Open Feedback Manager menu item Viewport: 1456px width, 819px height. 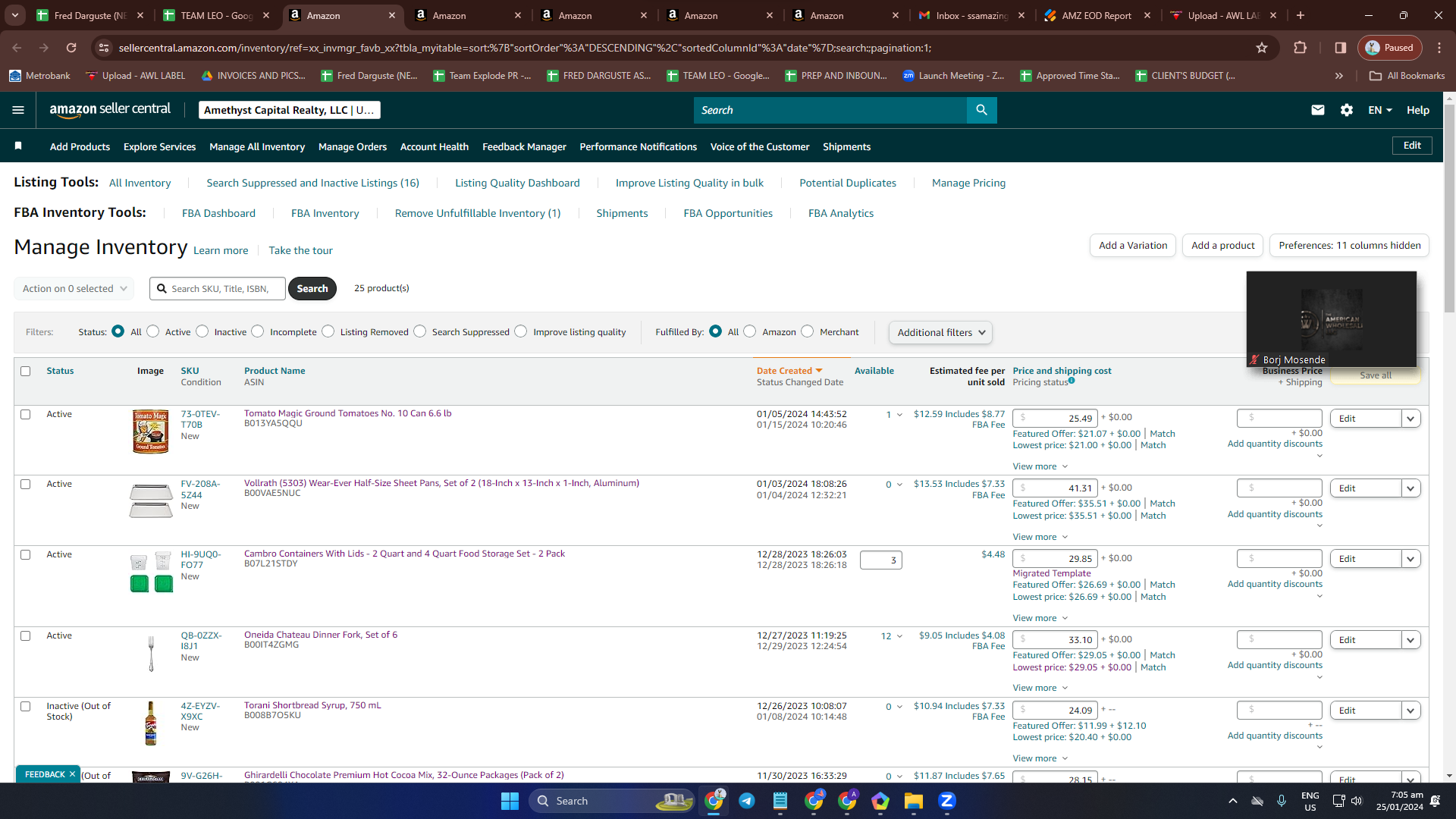524,147
